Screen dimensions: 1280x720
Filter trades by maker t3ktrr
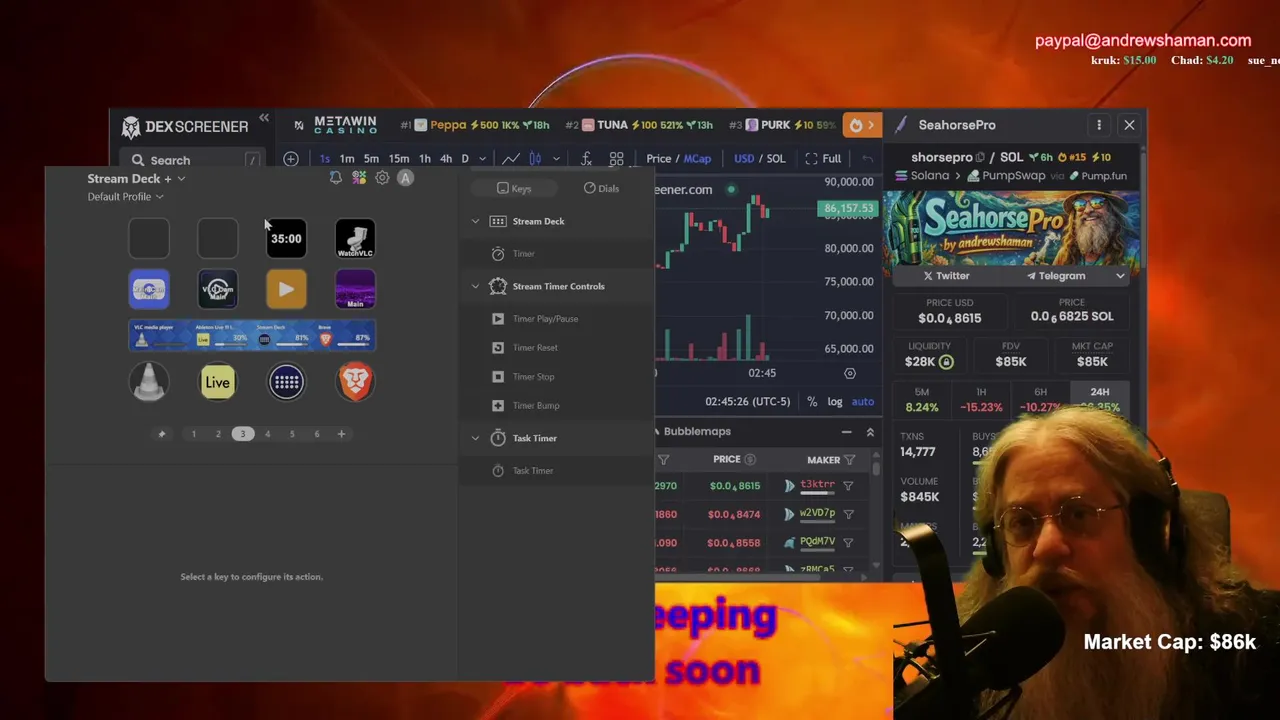pyautogui.click(x=848, y=486)
